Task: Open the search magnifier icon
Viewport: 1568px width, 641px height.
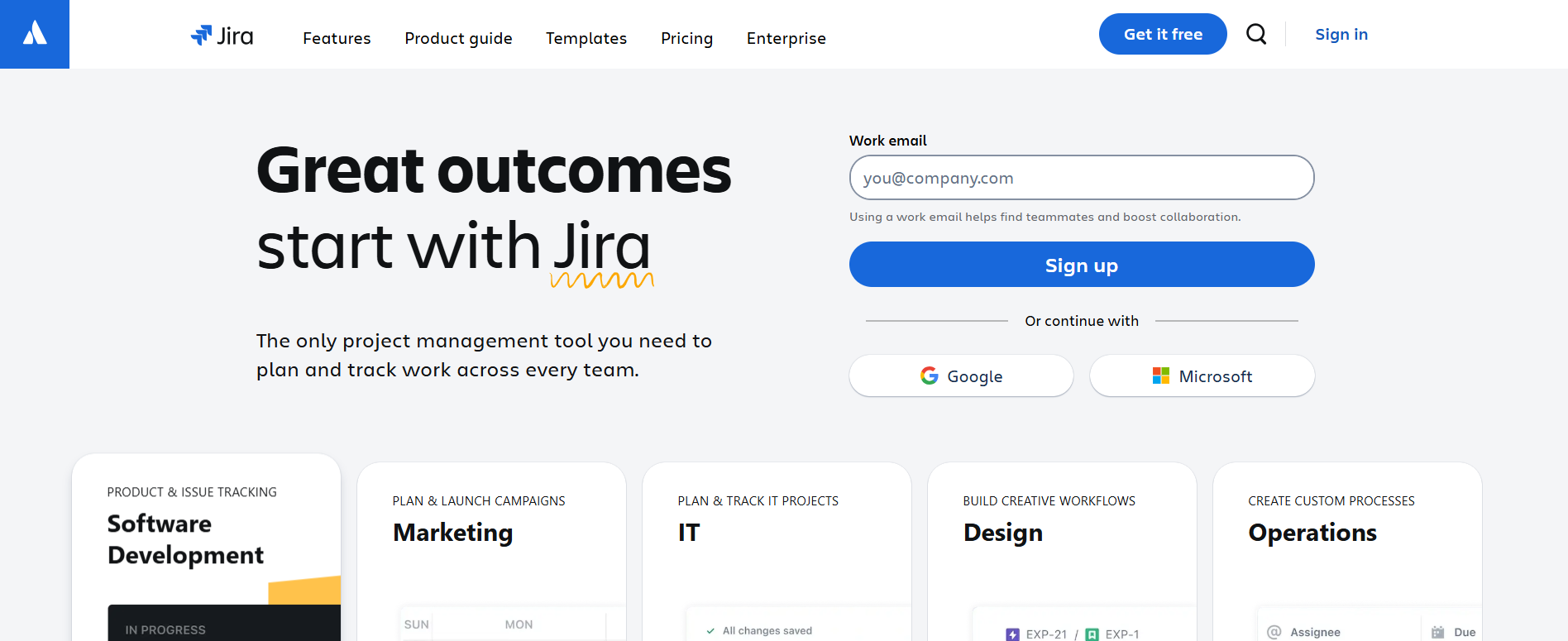Action: point(1256,34)
